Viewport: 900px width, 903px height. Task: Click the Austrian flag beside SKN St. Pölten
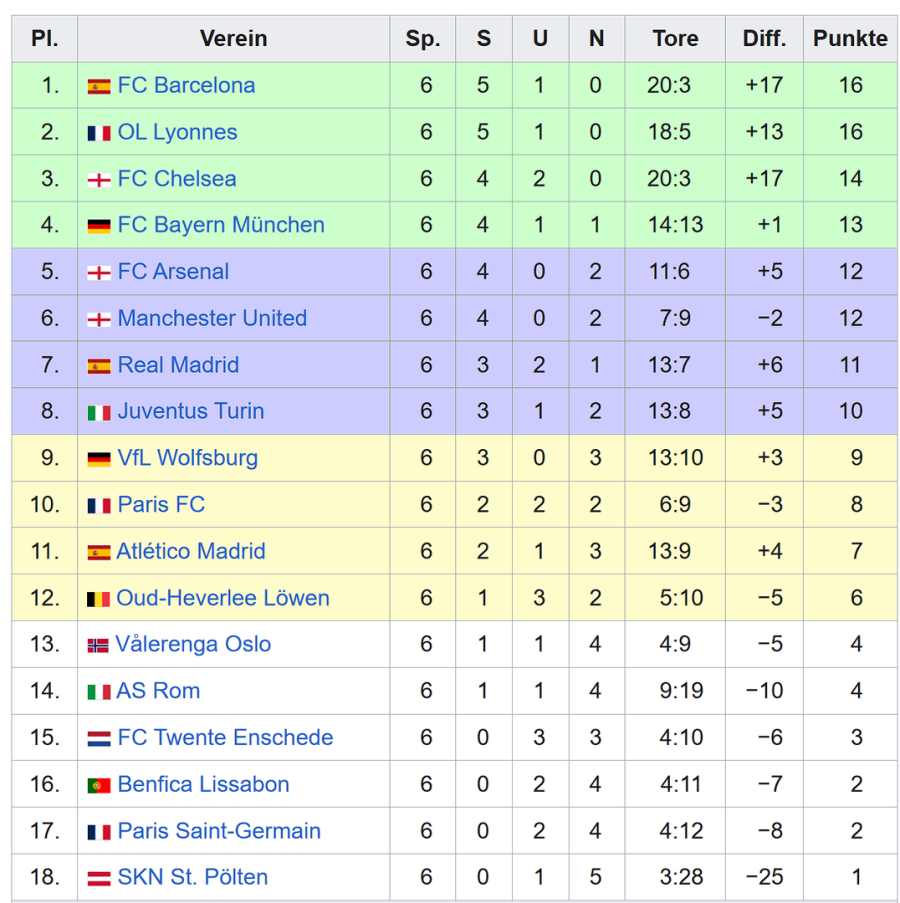click(x=98, y=880)
